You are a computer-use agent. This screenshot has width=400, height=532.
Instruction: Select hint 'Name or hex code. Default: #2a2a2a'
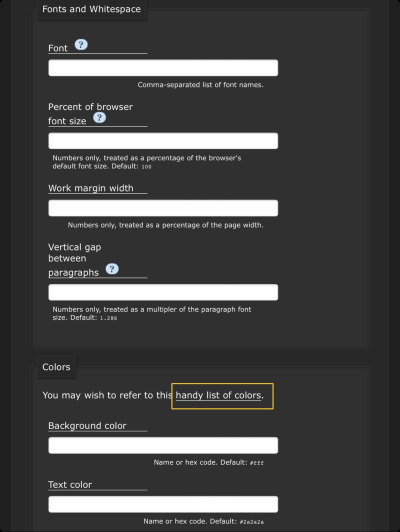pyautogui.click(x=204, y=521)
